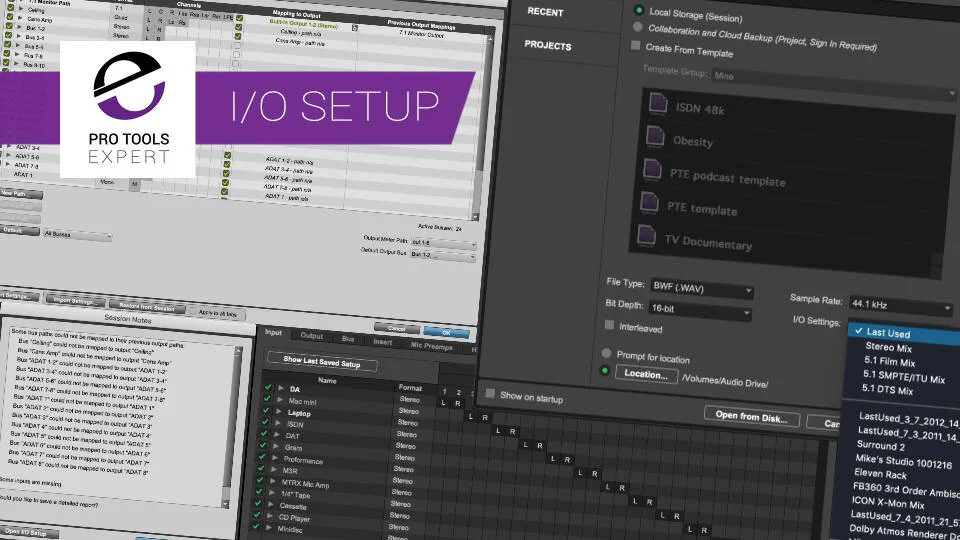Viewport: 960px width, 540px height.
Task: Select Last Used in I/O Settings menu
Action: (x=904, y=334)
